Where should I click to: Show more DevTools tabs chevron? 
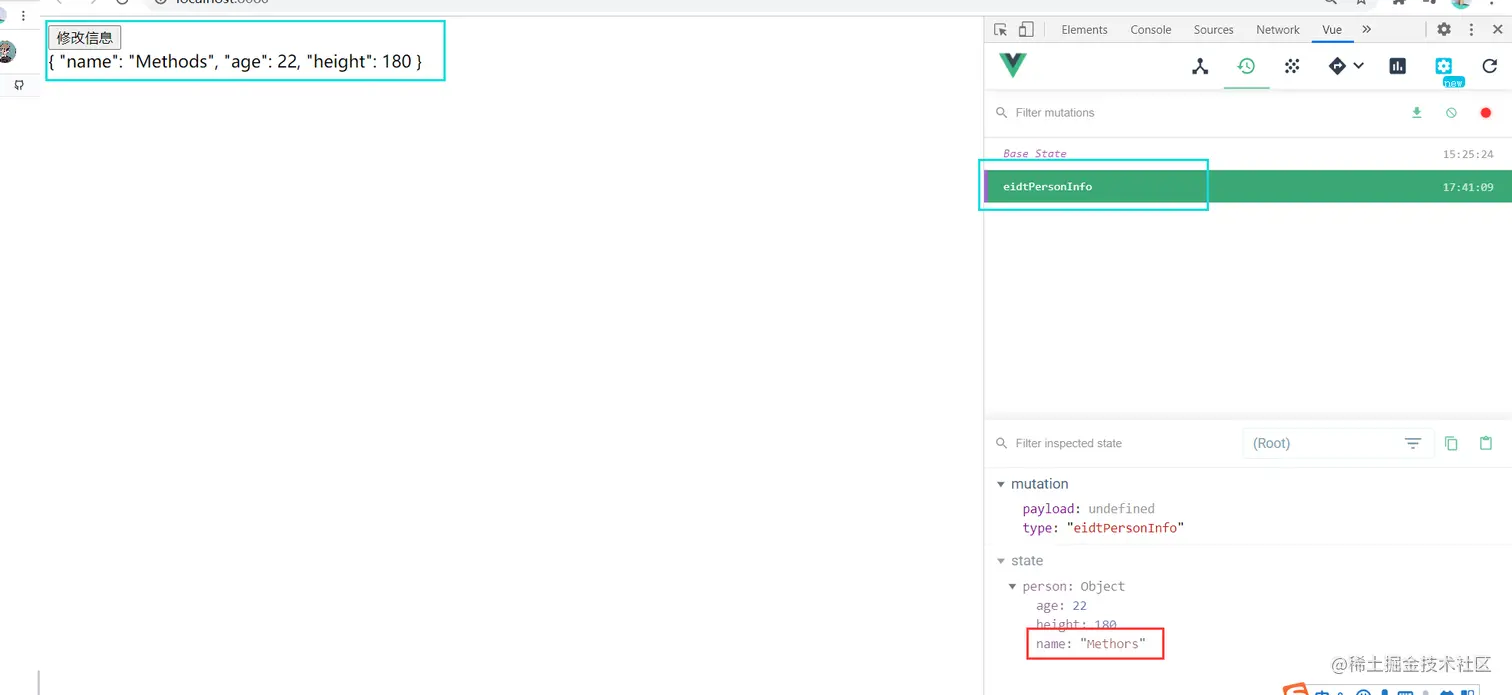[x=1367, y=30]
